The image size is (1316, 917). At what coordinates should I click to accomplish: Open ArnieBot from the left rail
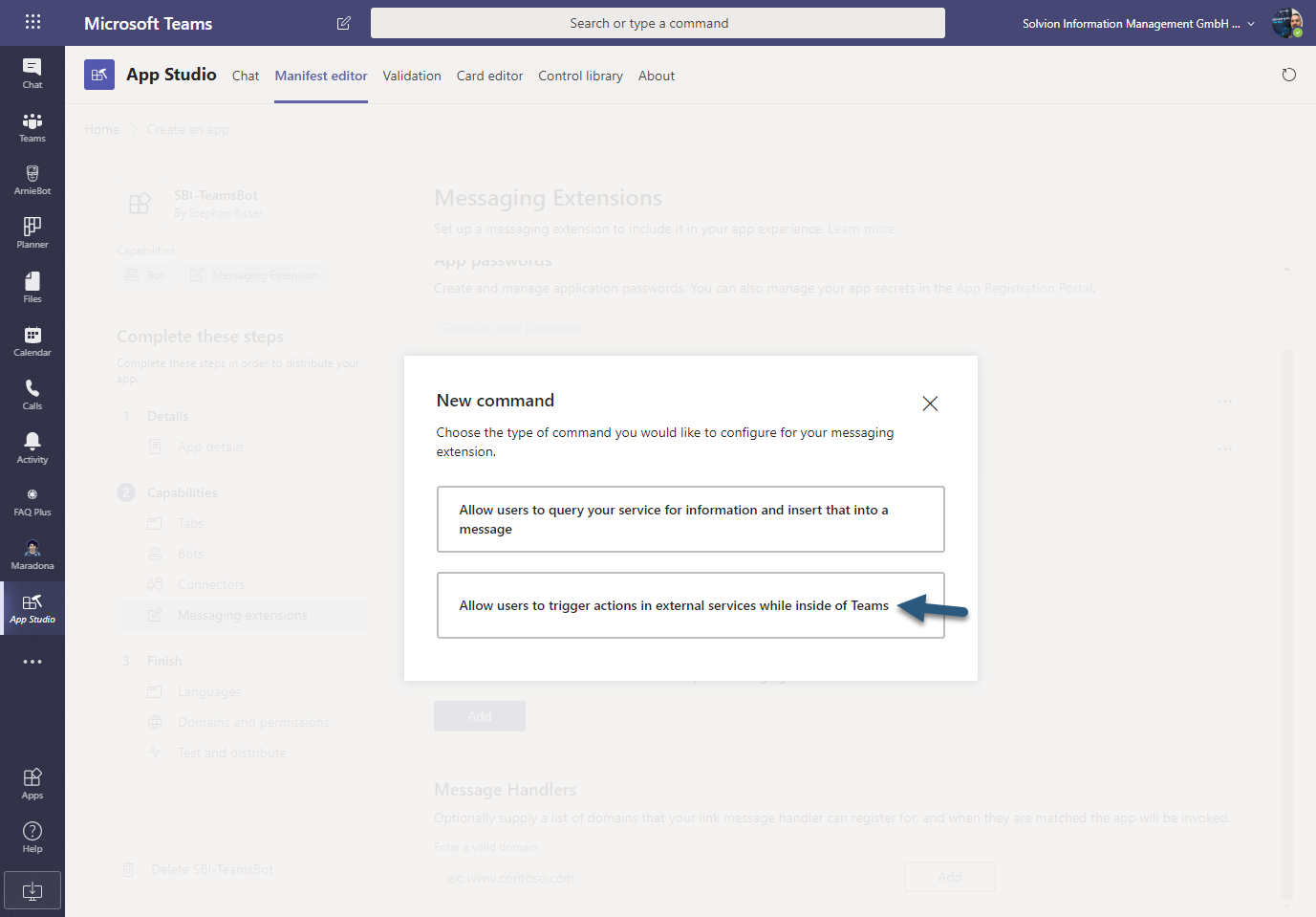pos(32,180)
